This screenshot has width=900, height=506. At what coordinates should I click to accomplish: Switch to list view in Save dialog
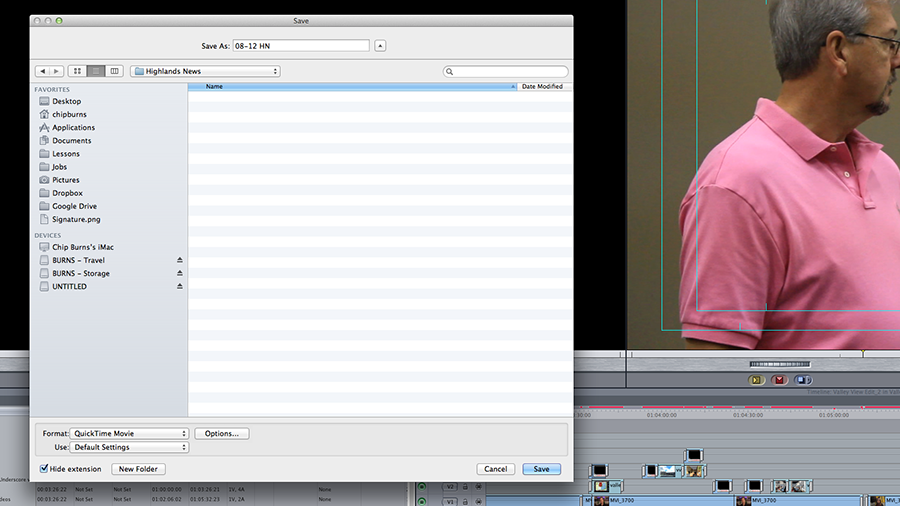(x=96, y=71)
